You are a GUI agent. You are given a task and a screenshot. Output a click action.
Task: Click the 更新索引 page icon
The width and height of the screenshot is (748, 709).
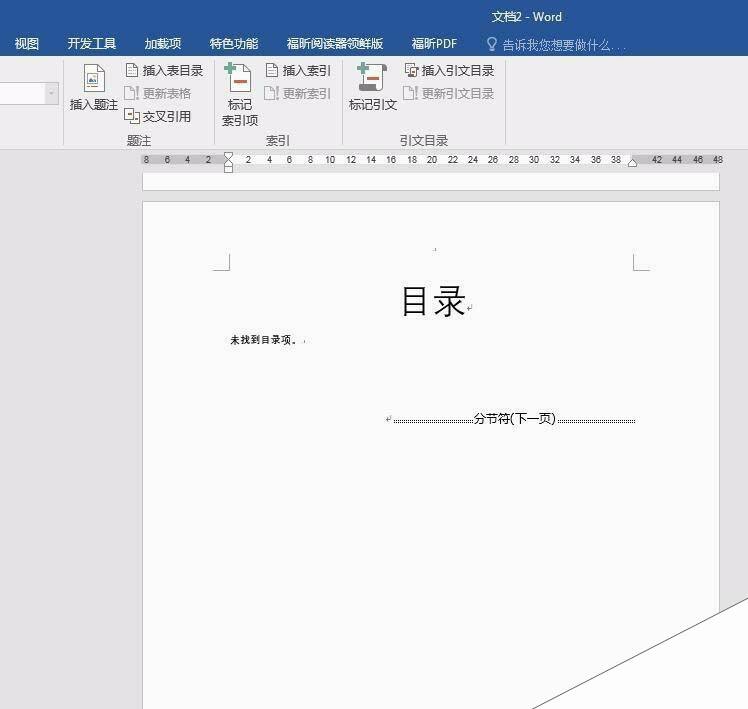tap(271, 94)
